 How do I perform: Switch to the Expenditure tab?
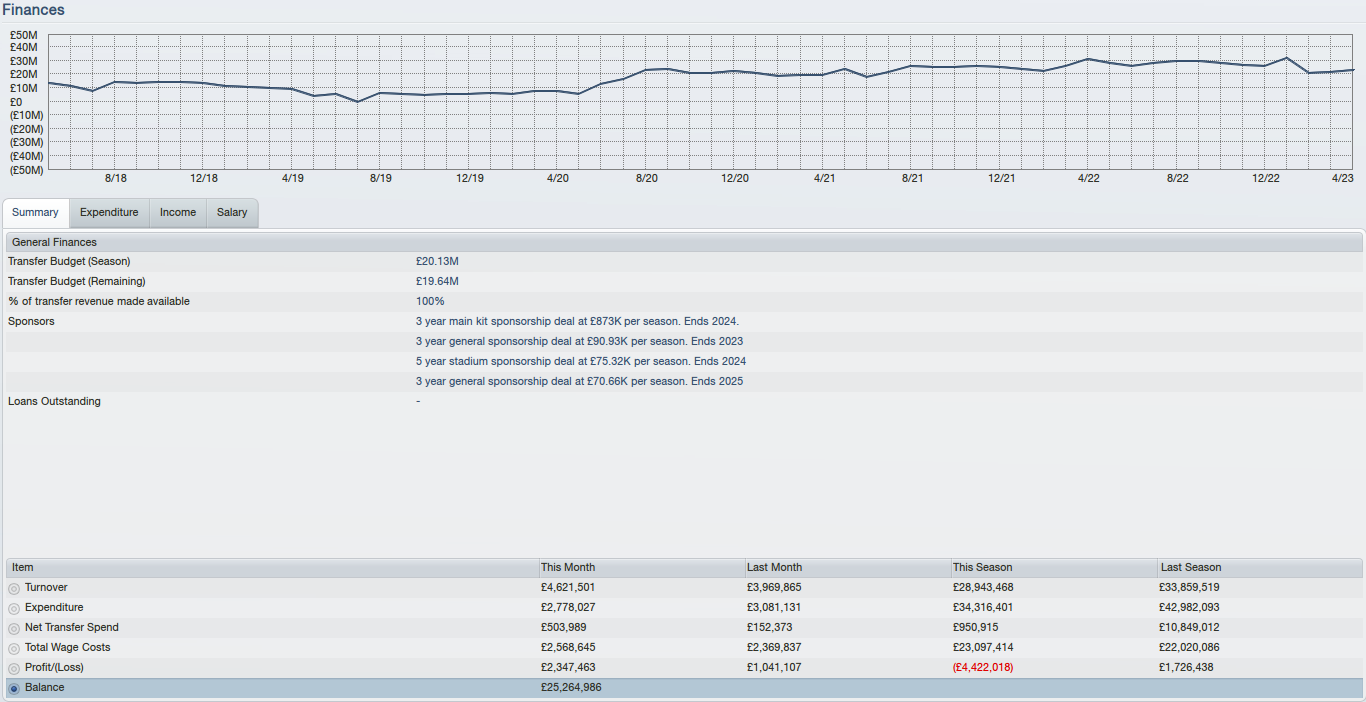click(x=109, y=212)
